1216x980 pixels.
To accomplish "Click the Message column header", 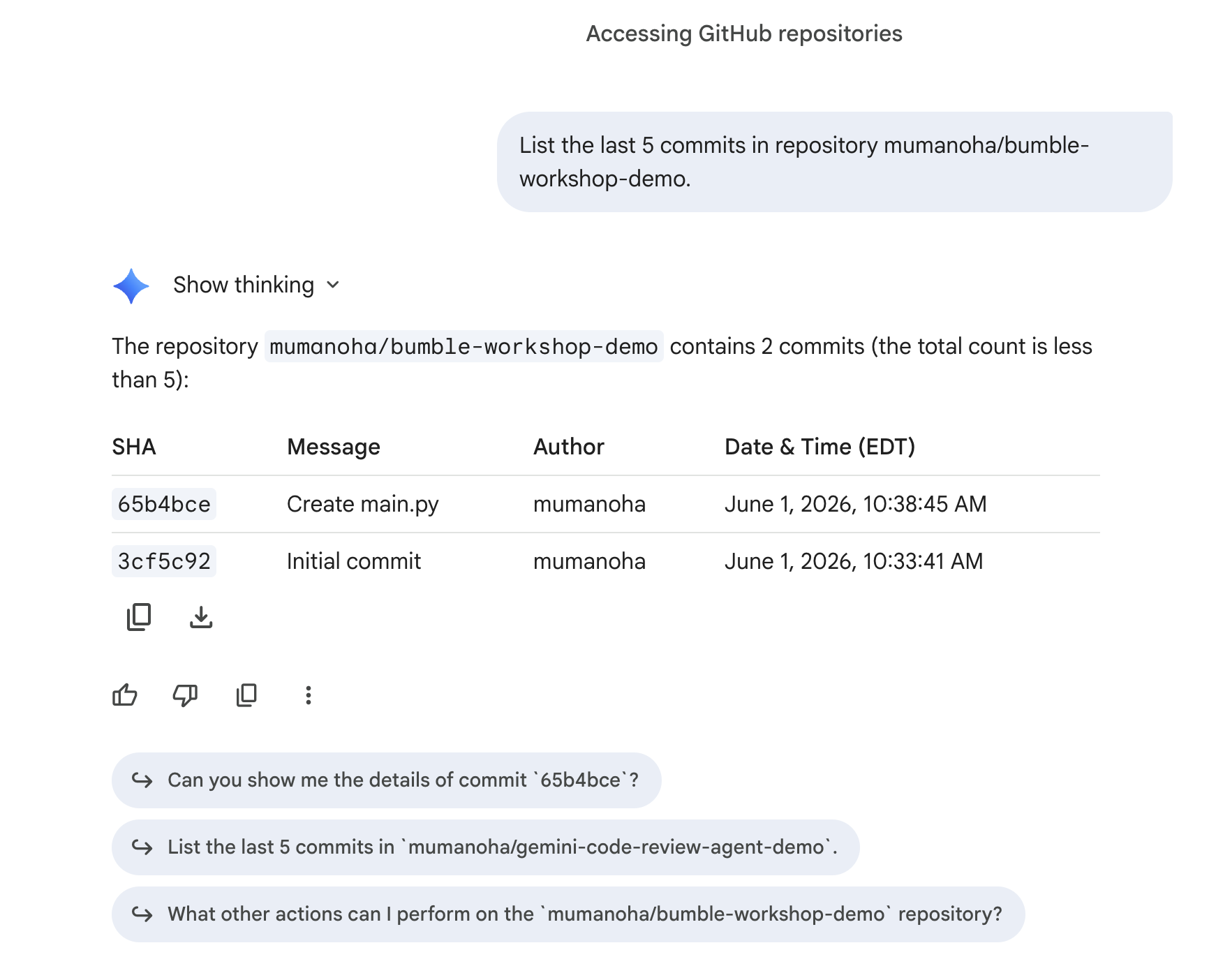I will point(334,447).
